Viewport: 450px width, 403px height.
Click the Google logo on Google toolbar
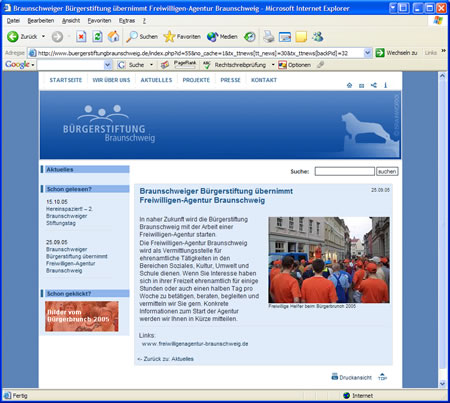click(17, 65)
